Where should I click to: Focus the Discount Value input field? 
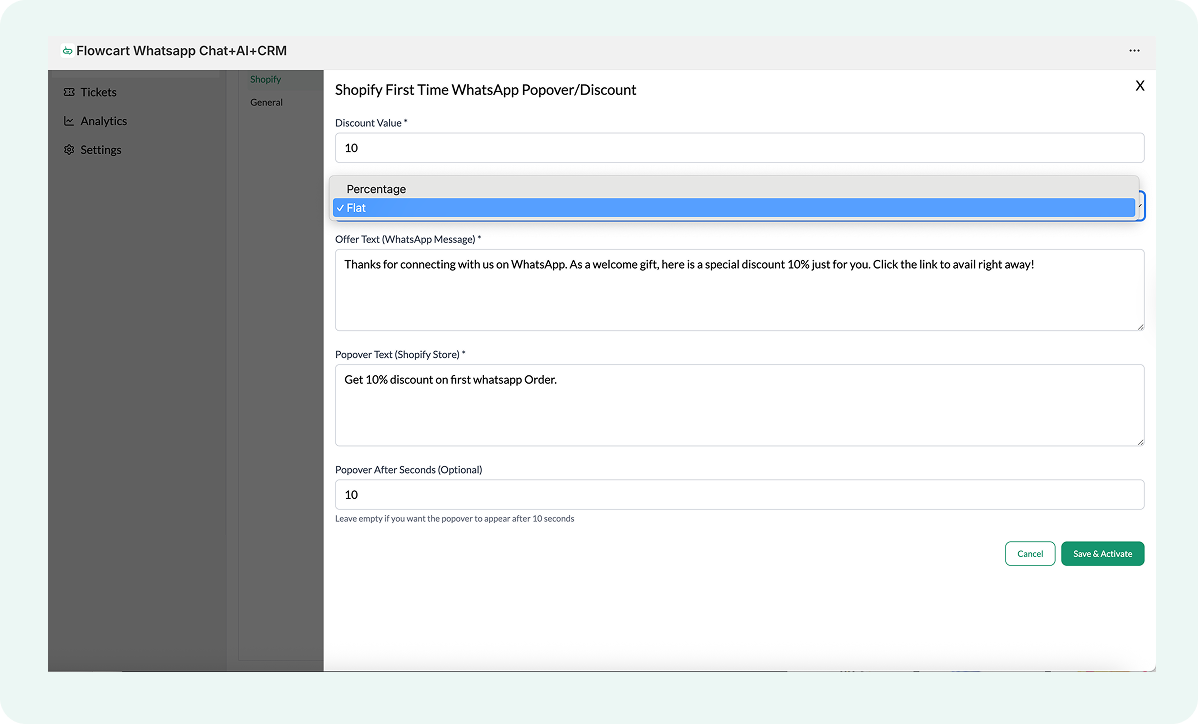tap(740, 147)
